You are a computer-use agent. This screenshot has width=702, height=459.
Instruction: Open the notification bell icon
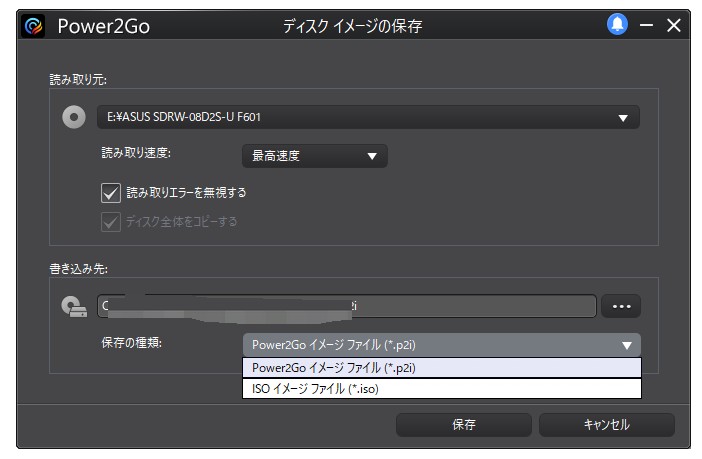tap(617, 25)
